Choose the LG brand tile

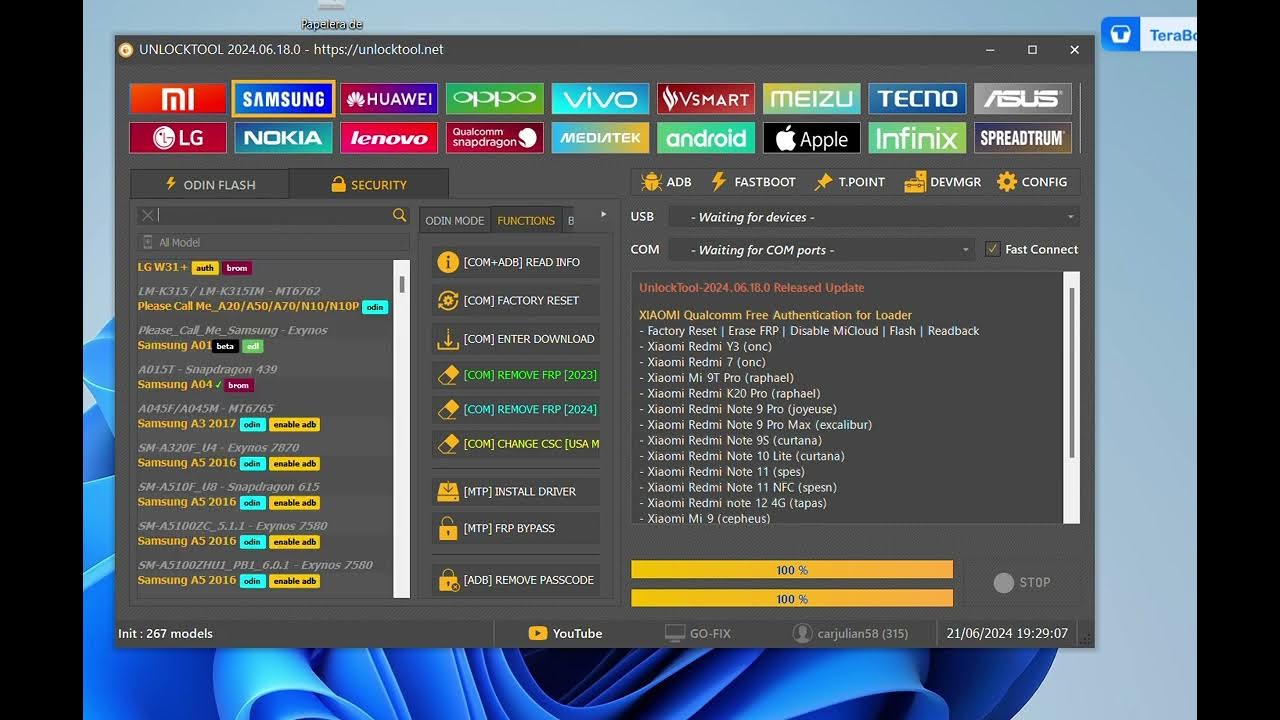coord(178,138)
